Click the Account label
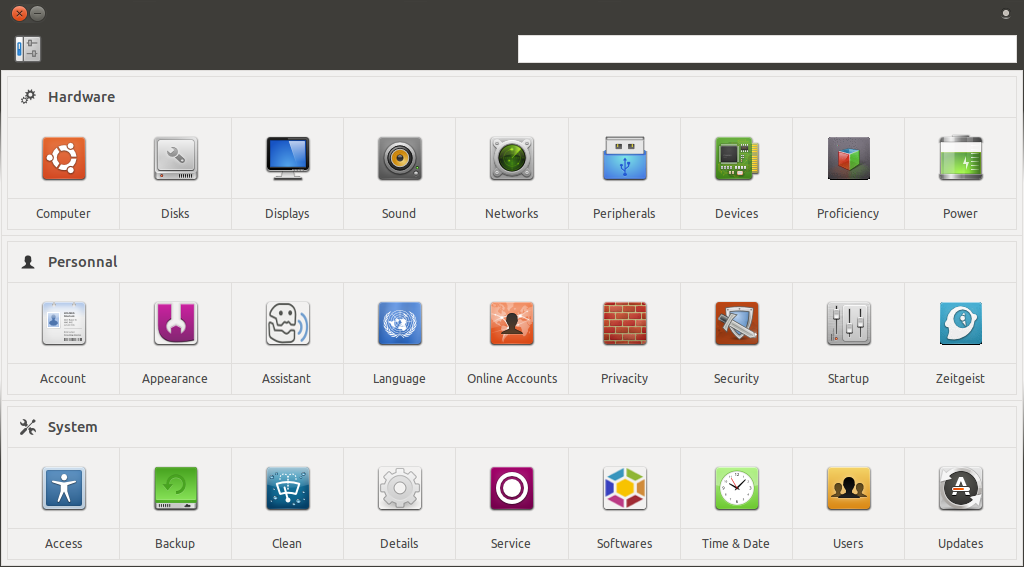 (63, 379)
